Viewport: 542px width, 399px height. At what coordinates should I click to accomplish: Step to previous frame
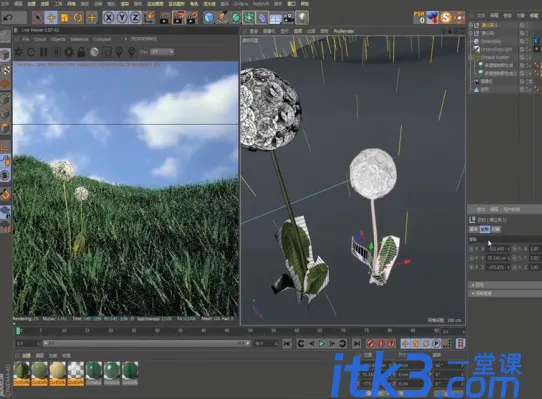point(311,343)
